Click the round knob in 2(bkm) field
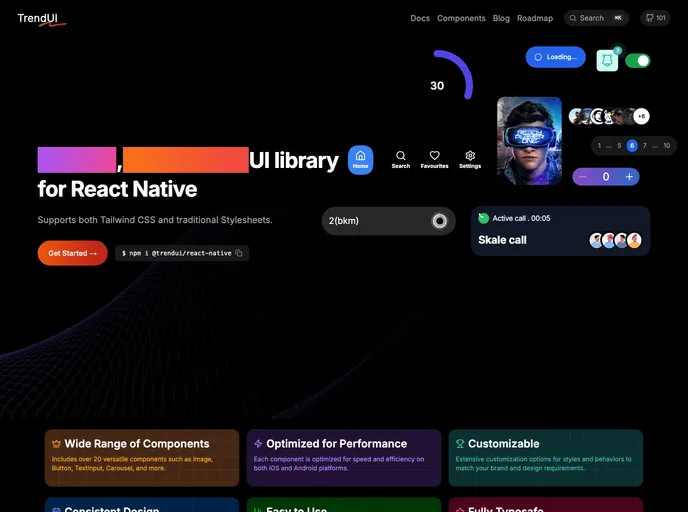Image resolution: width=688 pixels, height=512 pixels. click(x=439, y=221)
